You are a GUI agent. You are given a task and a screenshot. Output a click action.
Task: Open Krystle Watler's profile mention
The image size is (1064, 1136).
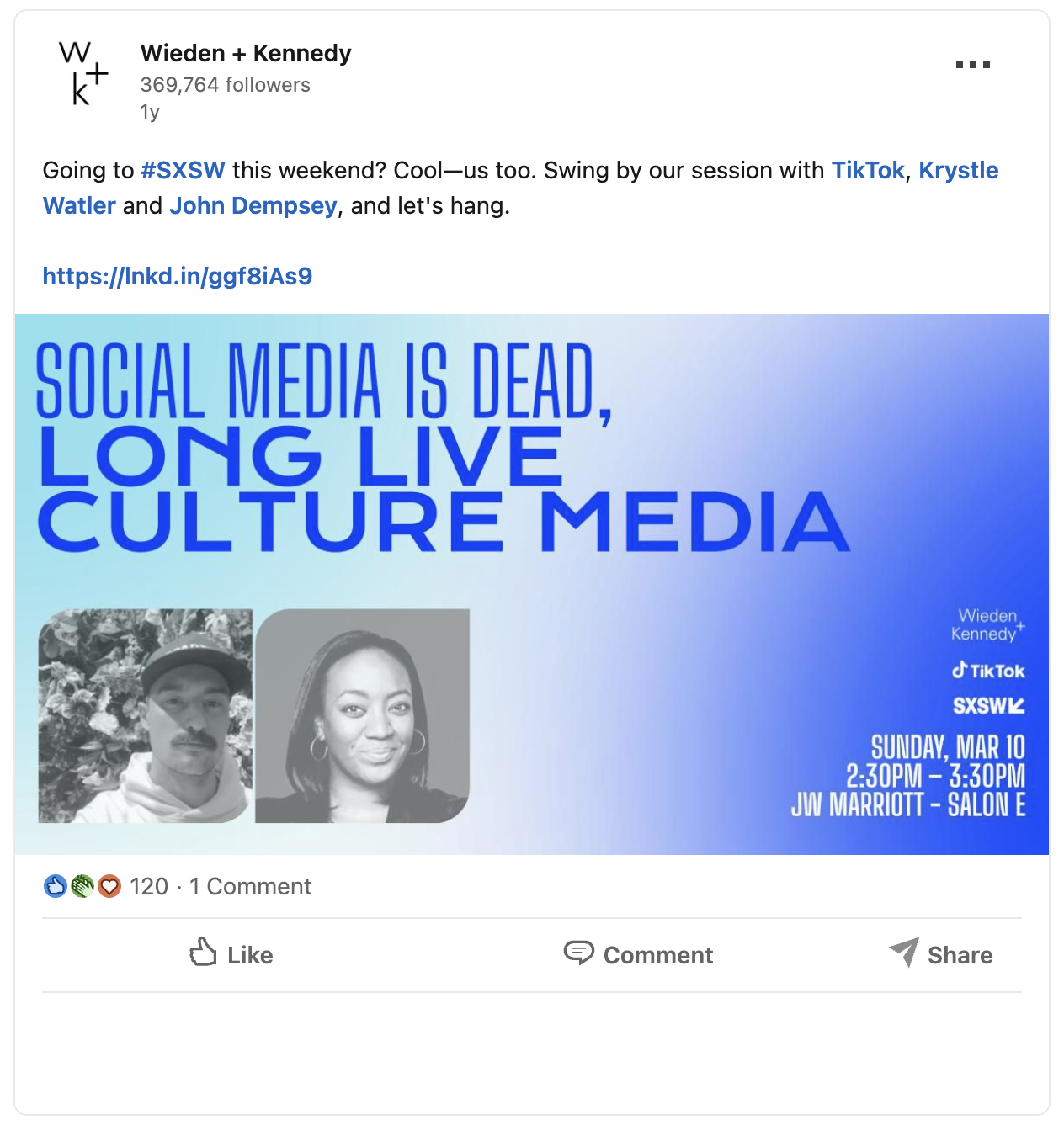[x=957, y=170]
